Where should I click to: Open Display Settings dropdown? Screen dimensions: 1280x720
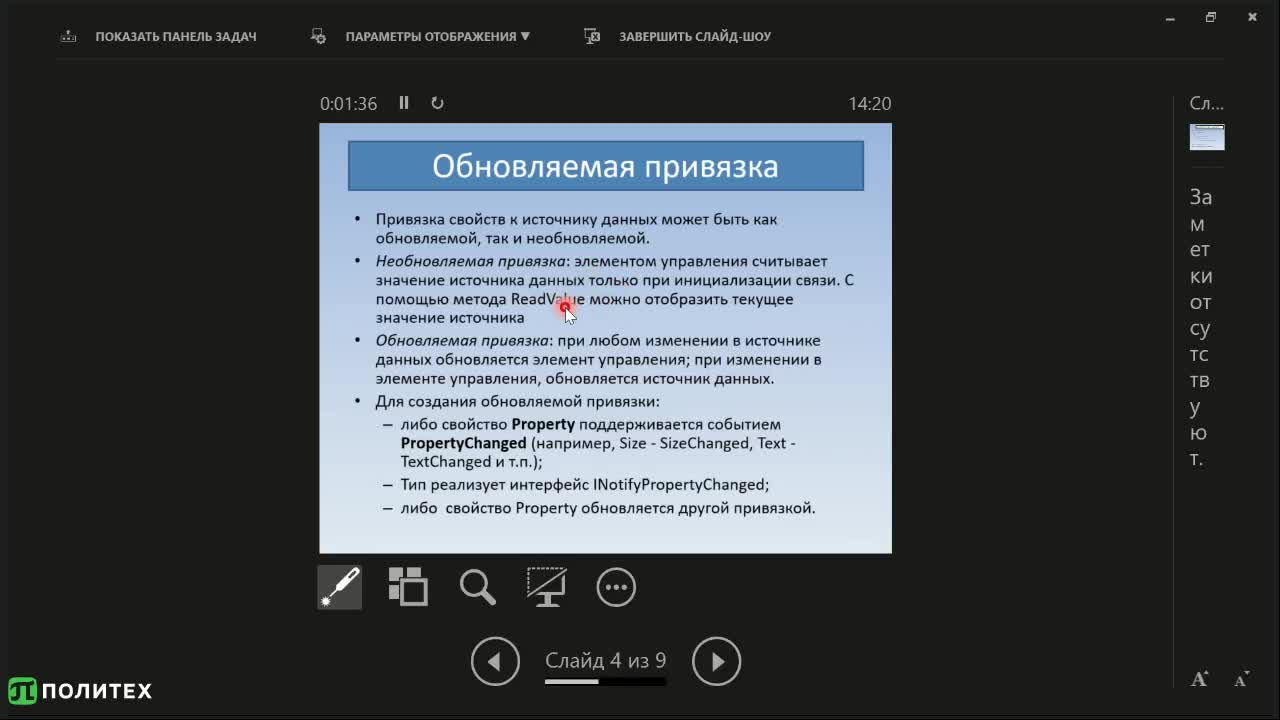click(420, 36)
